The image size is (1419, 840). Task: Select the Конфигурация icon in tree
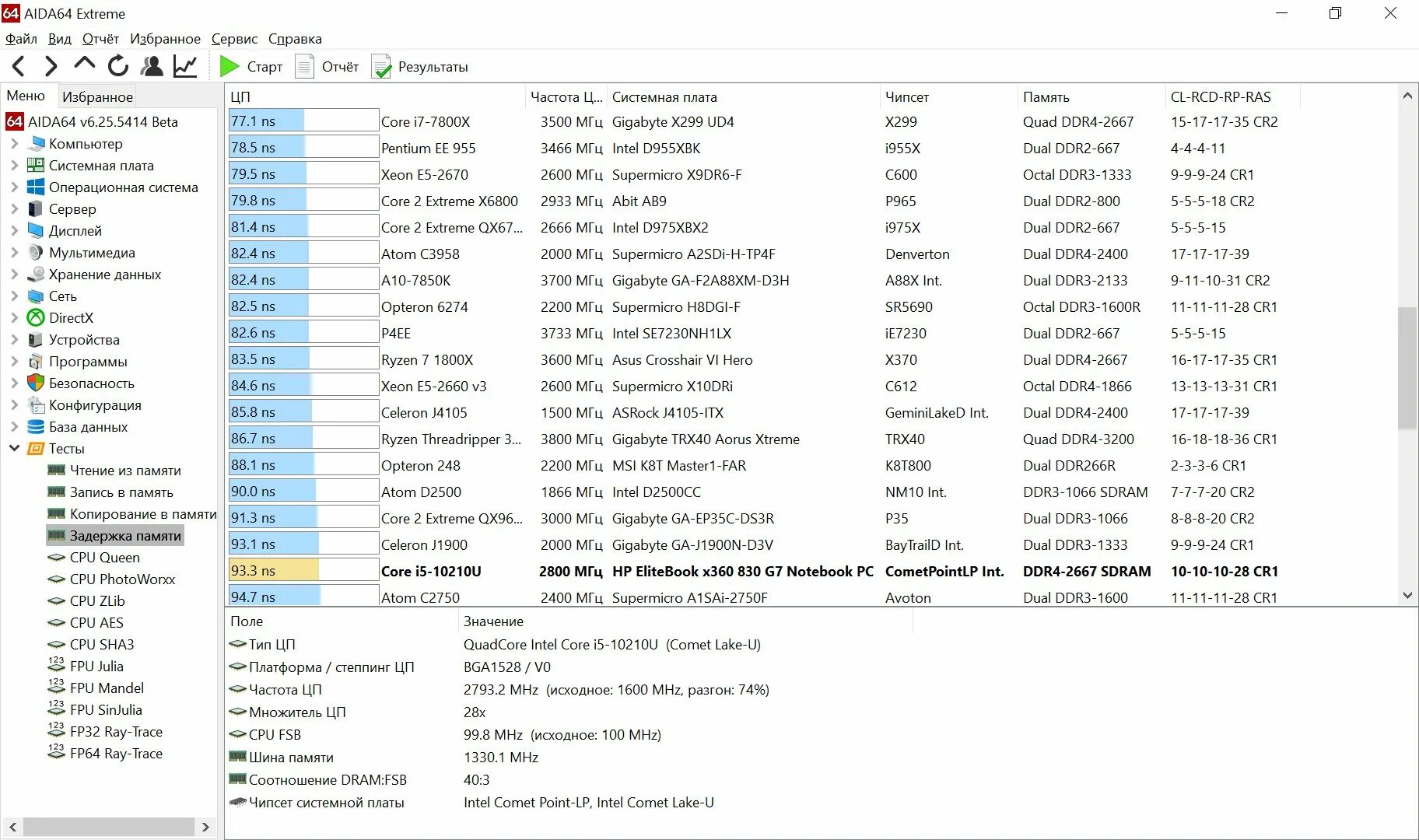36,405
